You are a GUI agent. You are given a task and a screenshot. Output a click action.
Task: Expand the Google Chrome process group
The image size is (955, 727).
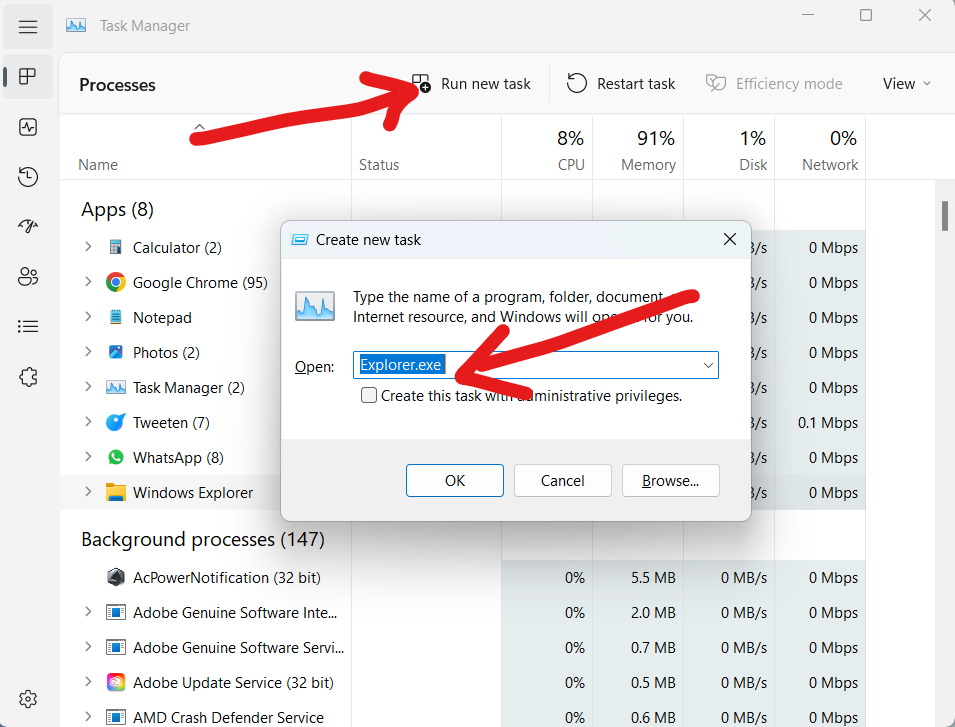pyautogui.click(x=88, y=281)
